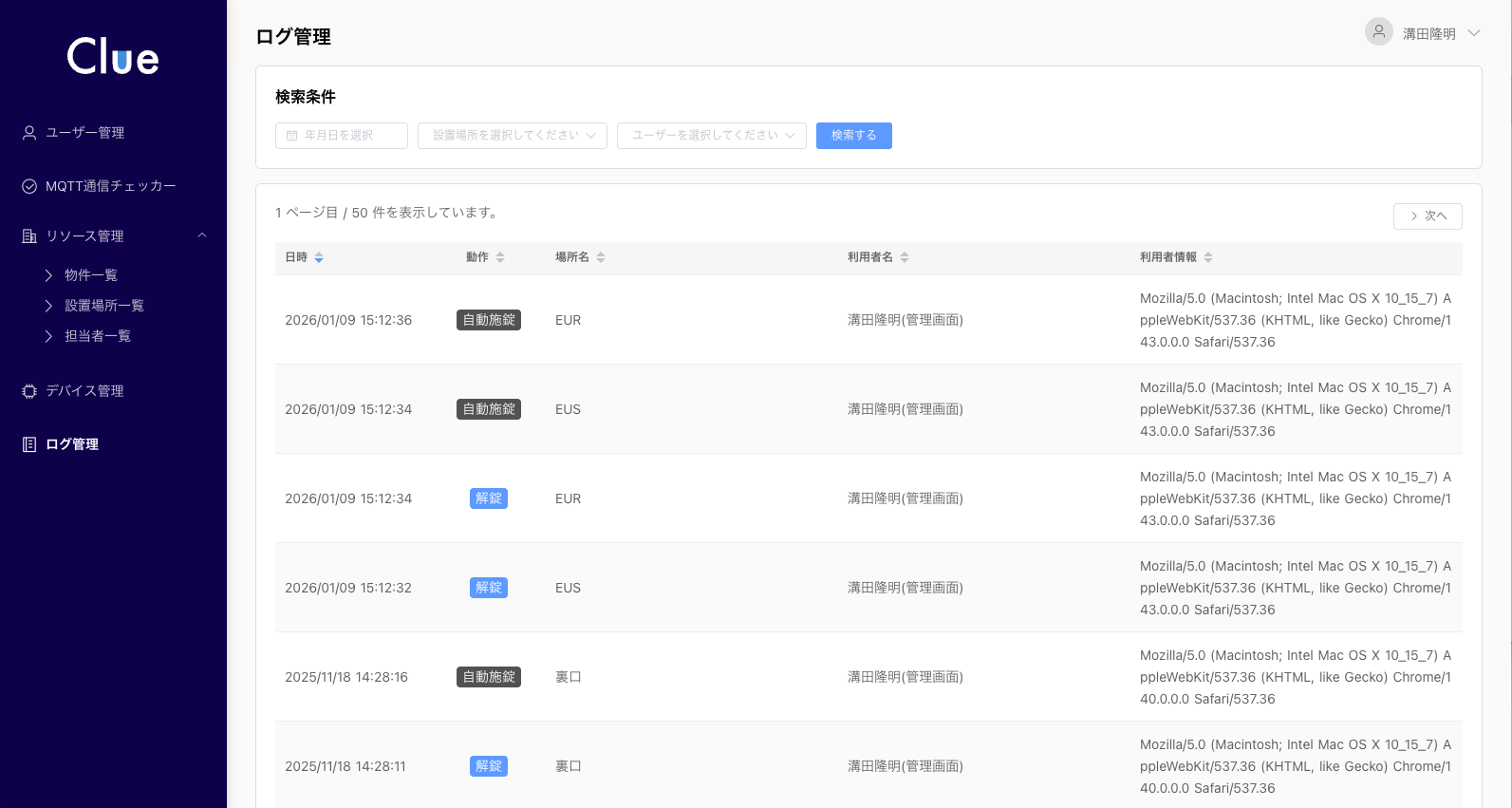Screen dimensions: 1512x808
Task: Select 物件一覧 under resource management
Action: [x=91, y=275]
